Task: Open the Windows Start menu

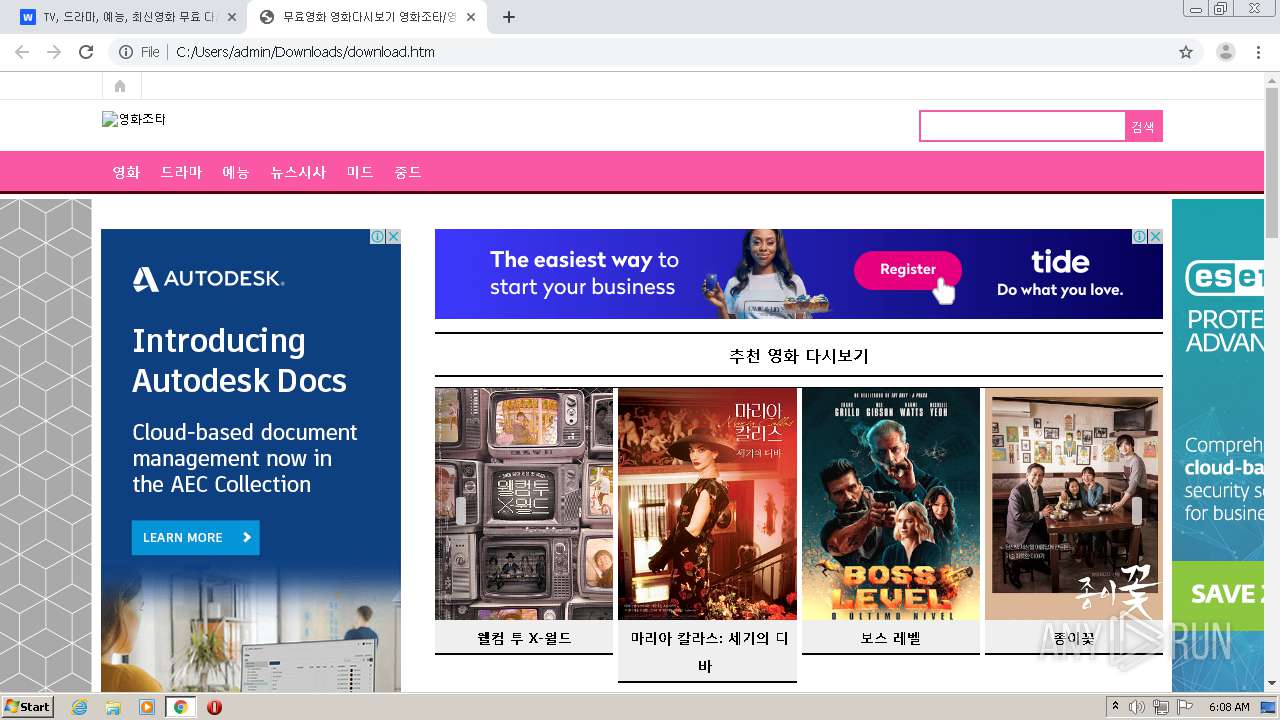Action: (x=27, y=707)
